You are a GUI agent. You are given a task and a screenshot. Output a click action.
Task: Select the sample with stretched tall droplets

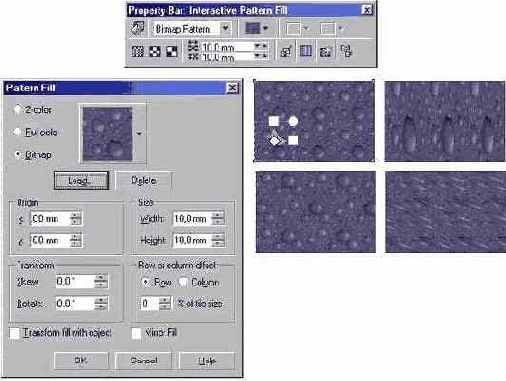445,121
